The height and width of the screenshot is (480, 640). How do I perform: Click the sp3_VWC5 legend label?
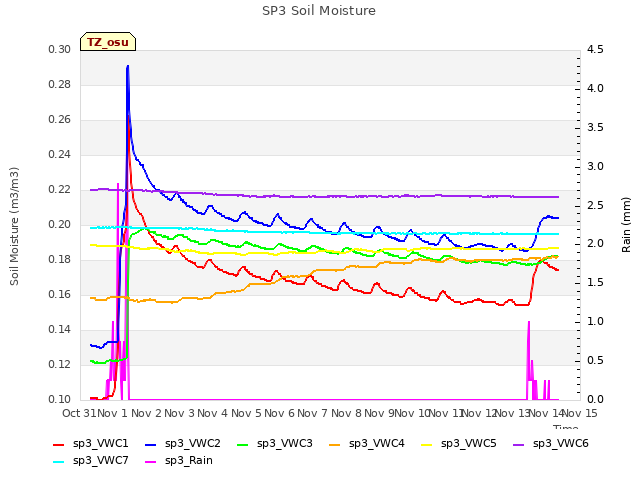coord(469,443)
